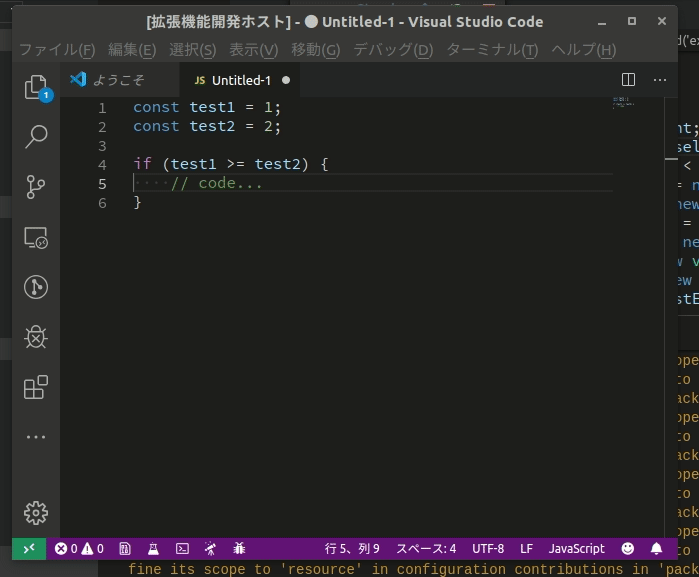This screenshot has width=699, height=577.
Task: Open the ターミナル(T) menu
Action: pos(492,49)
